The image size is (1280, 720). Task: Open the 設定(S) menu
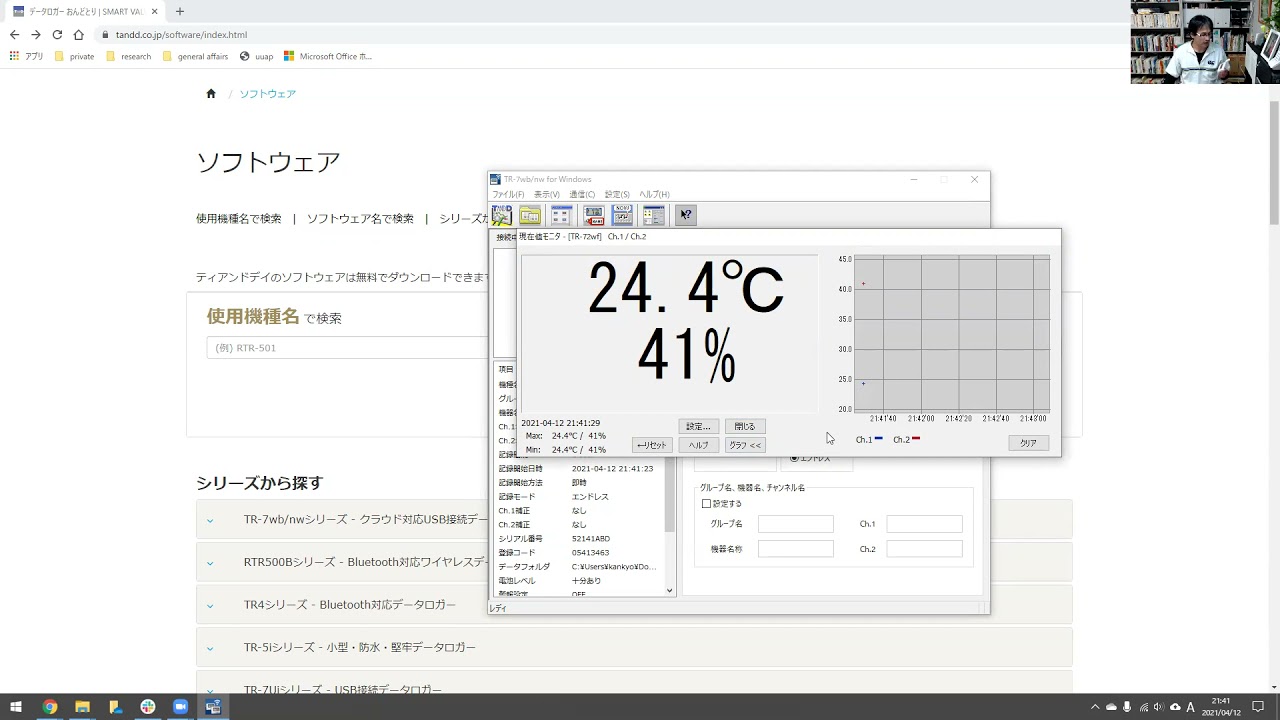pos(617,194)
